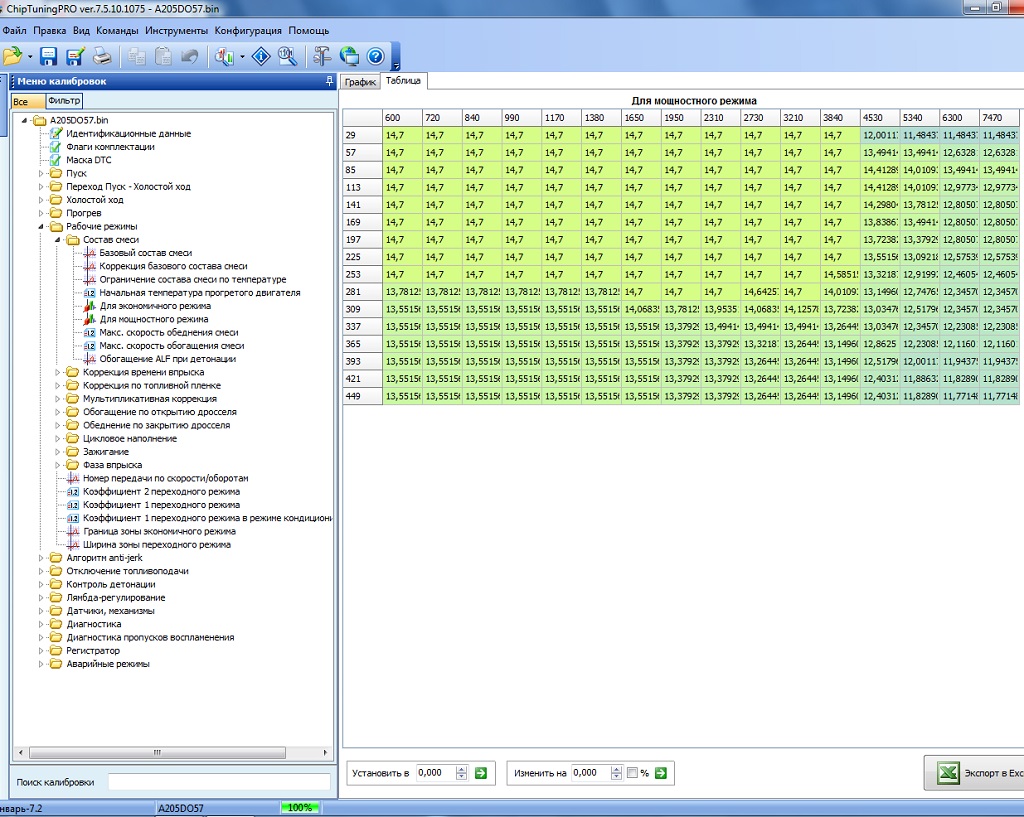Click the magnifier search icon in toolbar

pos(287,57)
